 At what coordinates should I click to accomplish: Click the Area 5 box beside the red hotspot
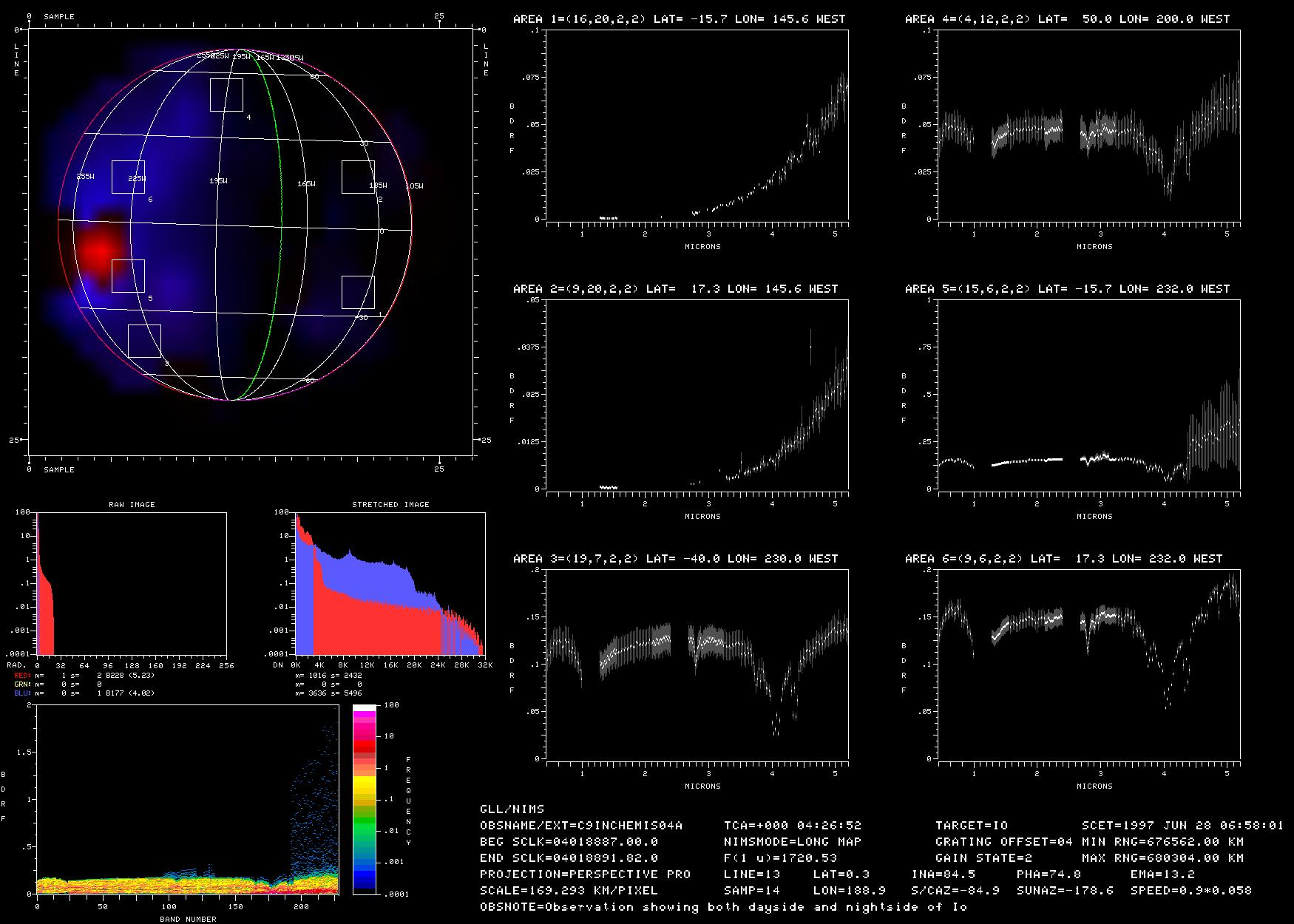(x=128, y=276)
